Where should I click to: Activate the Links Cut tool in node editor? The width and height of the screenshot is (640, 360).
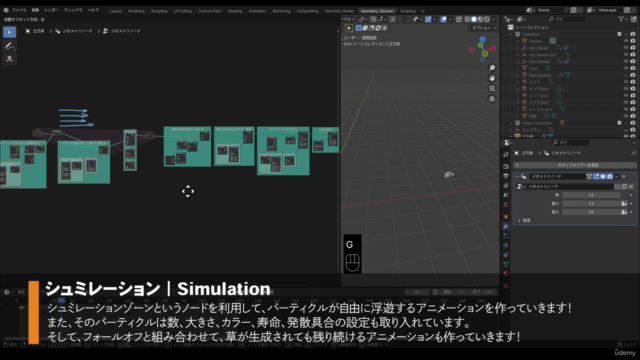point(9,59)
